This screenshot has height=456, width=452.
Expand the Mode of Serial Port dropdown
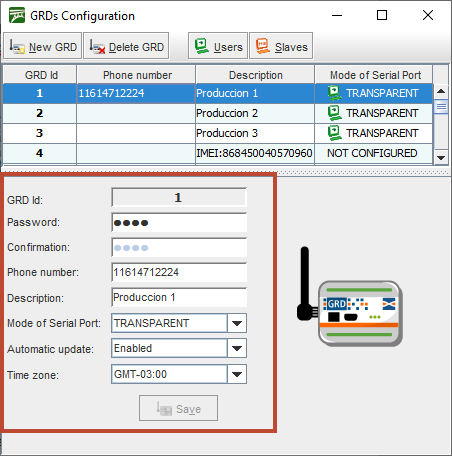237,323
